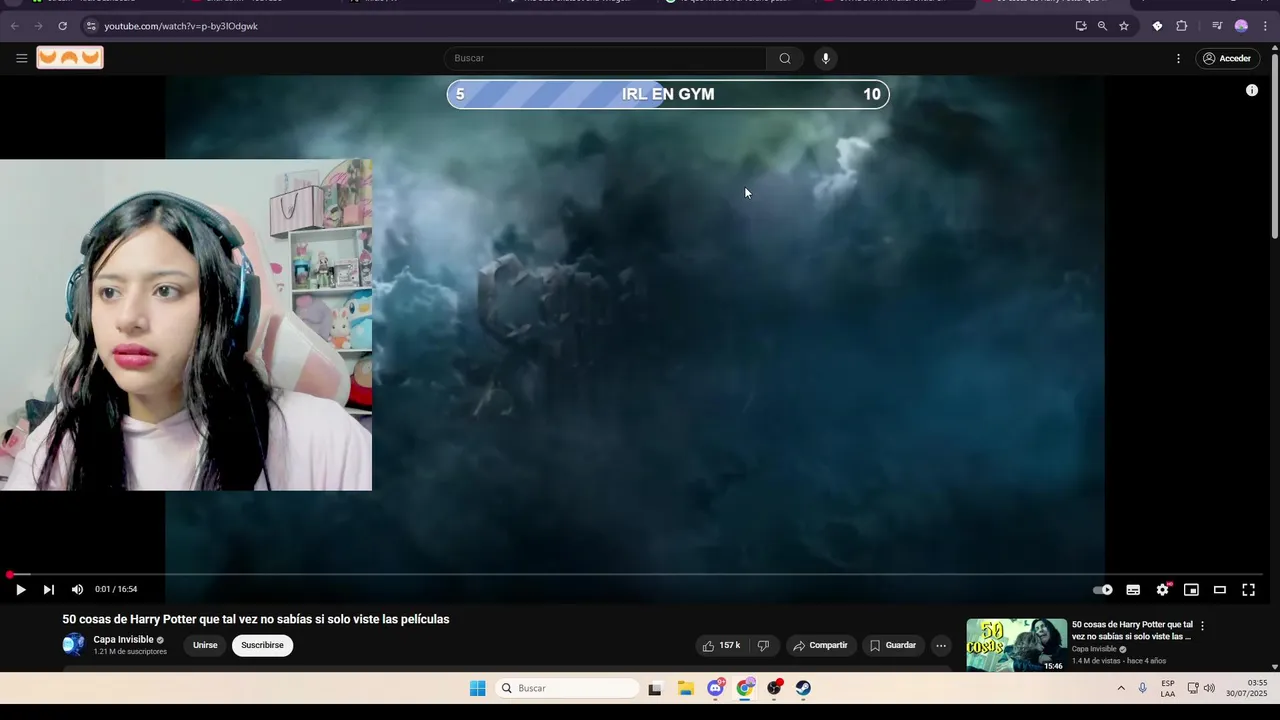1280x720 pixels.
Task: Open the recommended 50 cosas video thumbnail
Action: tap(1016, 645)
